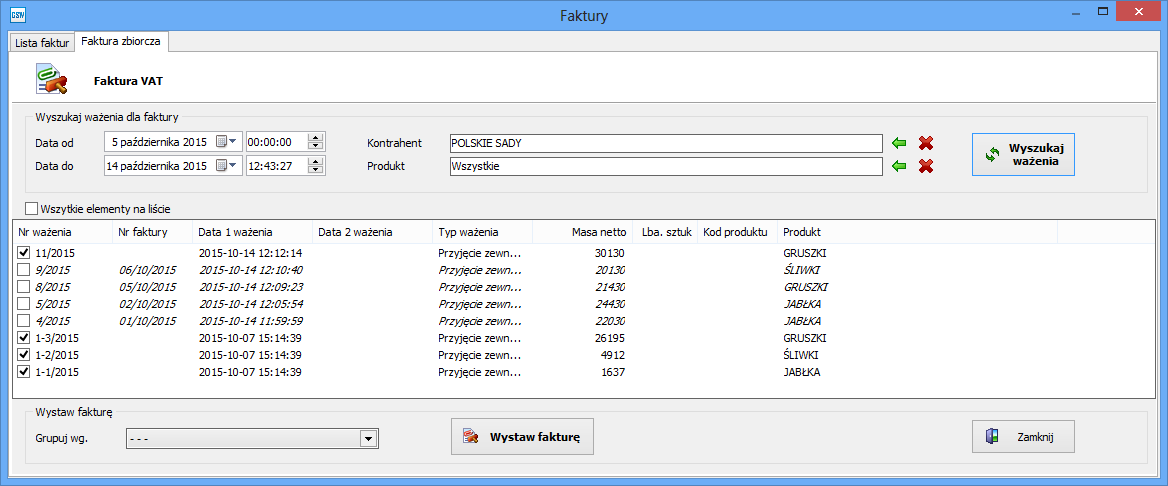Click green arrow next to Produkt field
Viewport: 1168px width, 486px height.
(900, 166)
